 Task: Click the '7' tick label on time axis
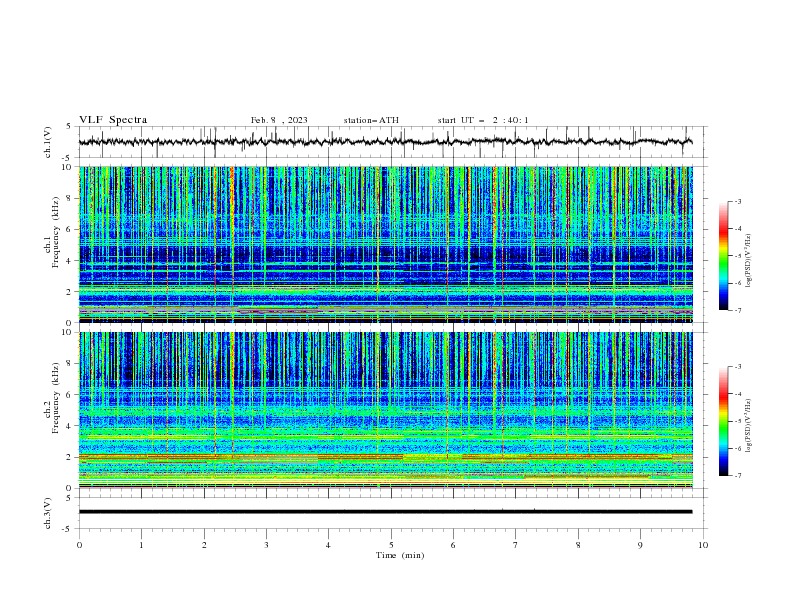point(516,545)
